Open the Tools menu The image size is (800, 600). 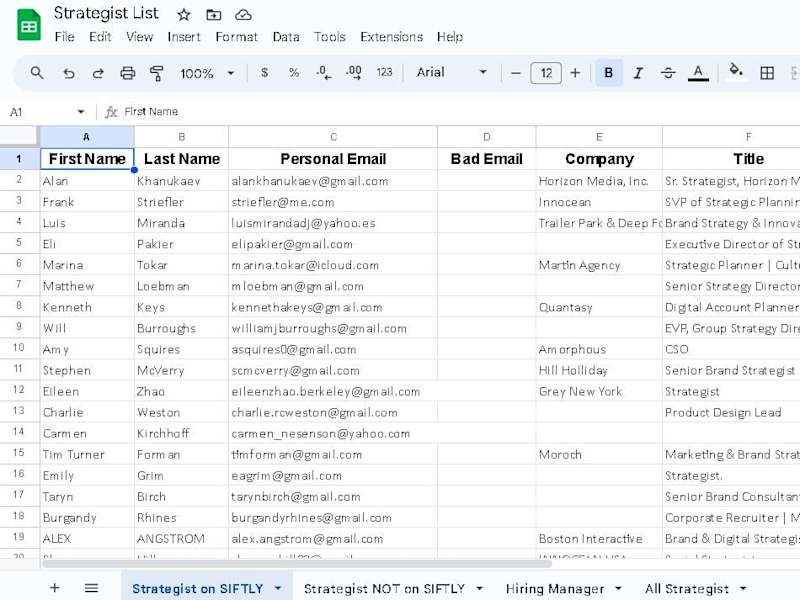click(330, 37)
